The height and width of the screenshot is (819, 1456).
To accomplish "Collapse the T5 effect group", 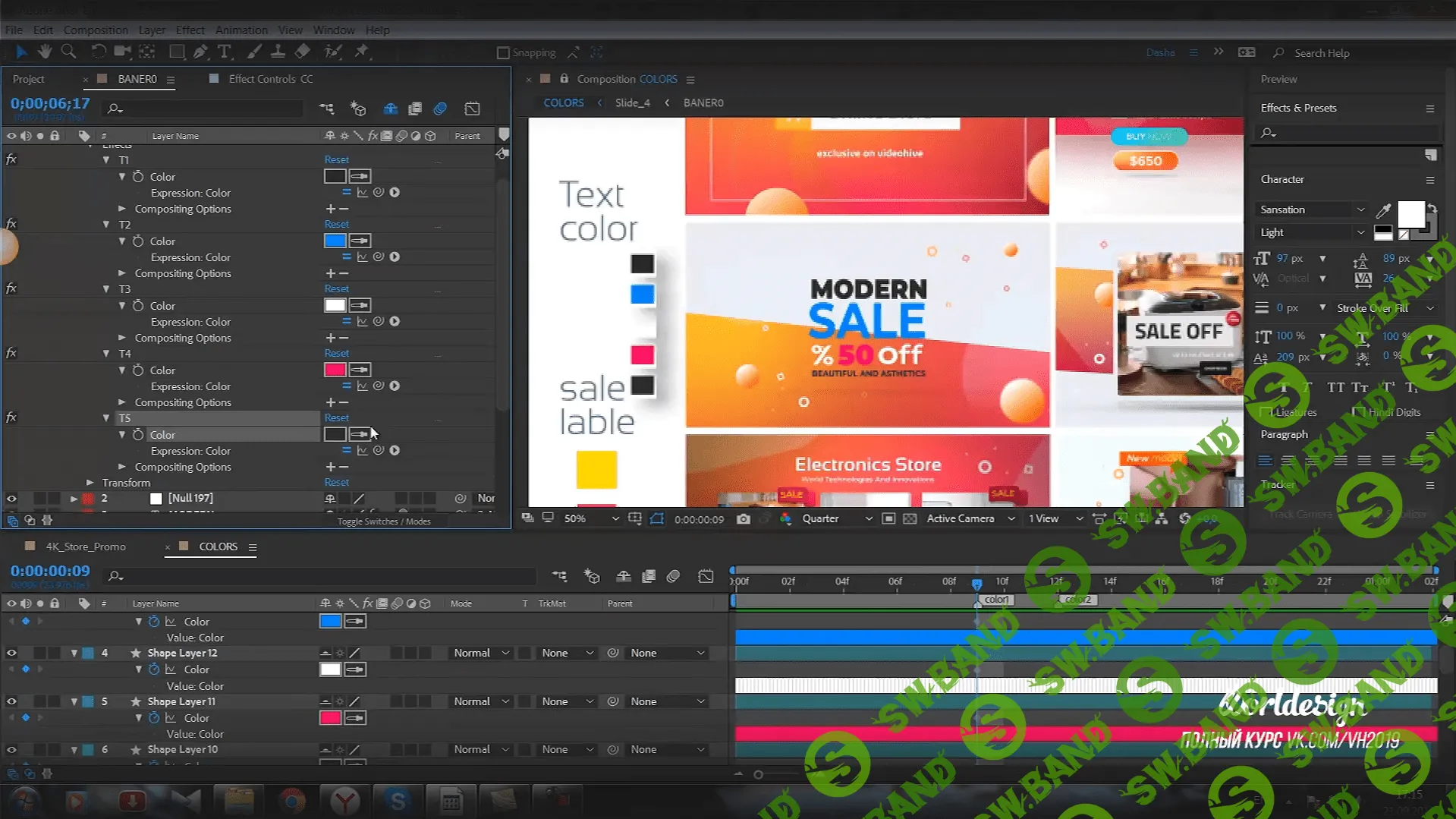I will pos(106,418).
